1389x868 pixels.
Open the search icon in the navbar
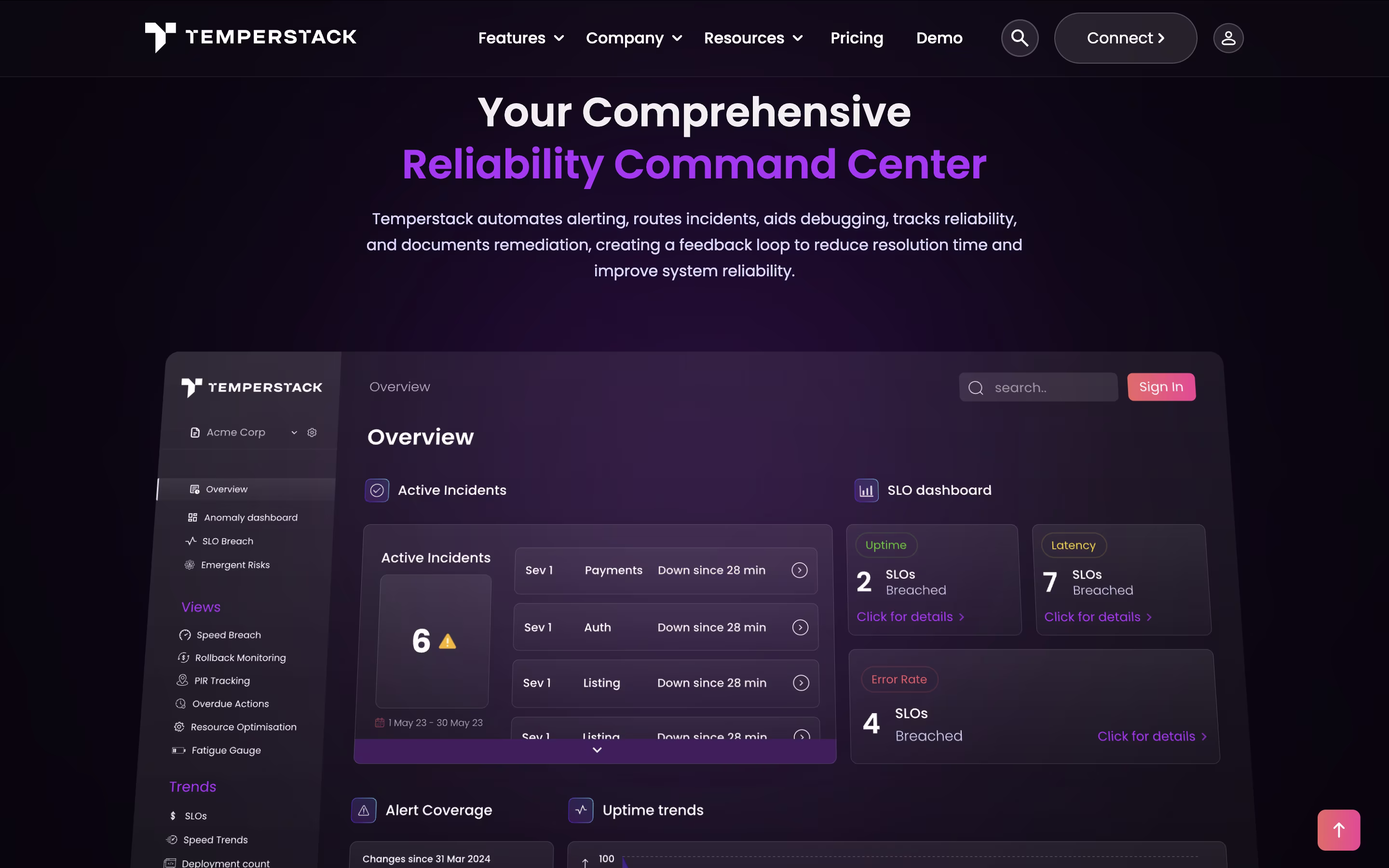click(x=1020, y=38)
